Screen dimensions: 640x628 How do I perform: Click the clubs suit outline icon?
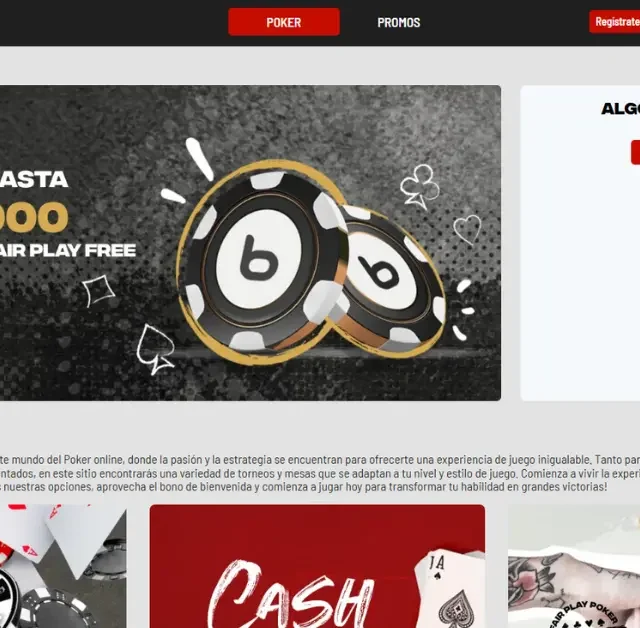click(x=419, y=186)
